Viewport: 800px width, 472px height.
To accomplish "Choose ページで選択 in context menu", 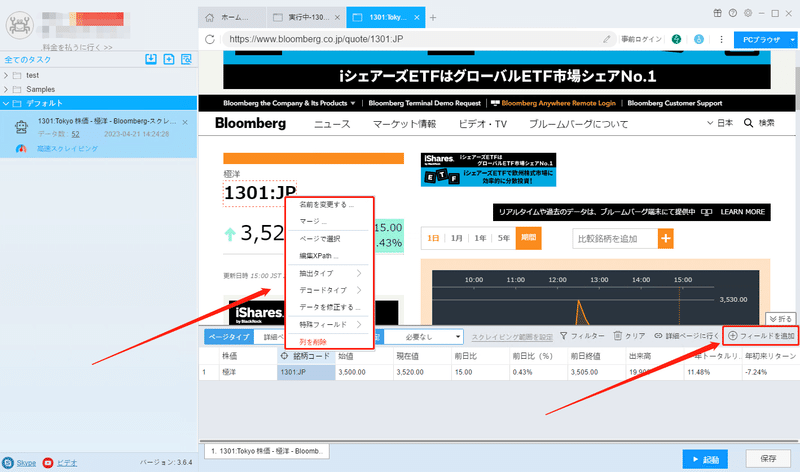I will pos(320,239).
